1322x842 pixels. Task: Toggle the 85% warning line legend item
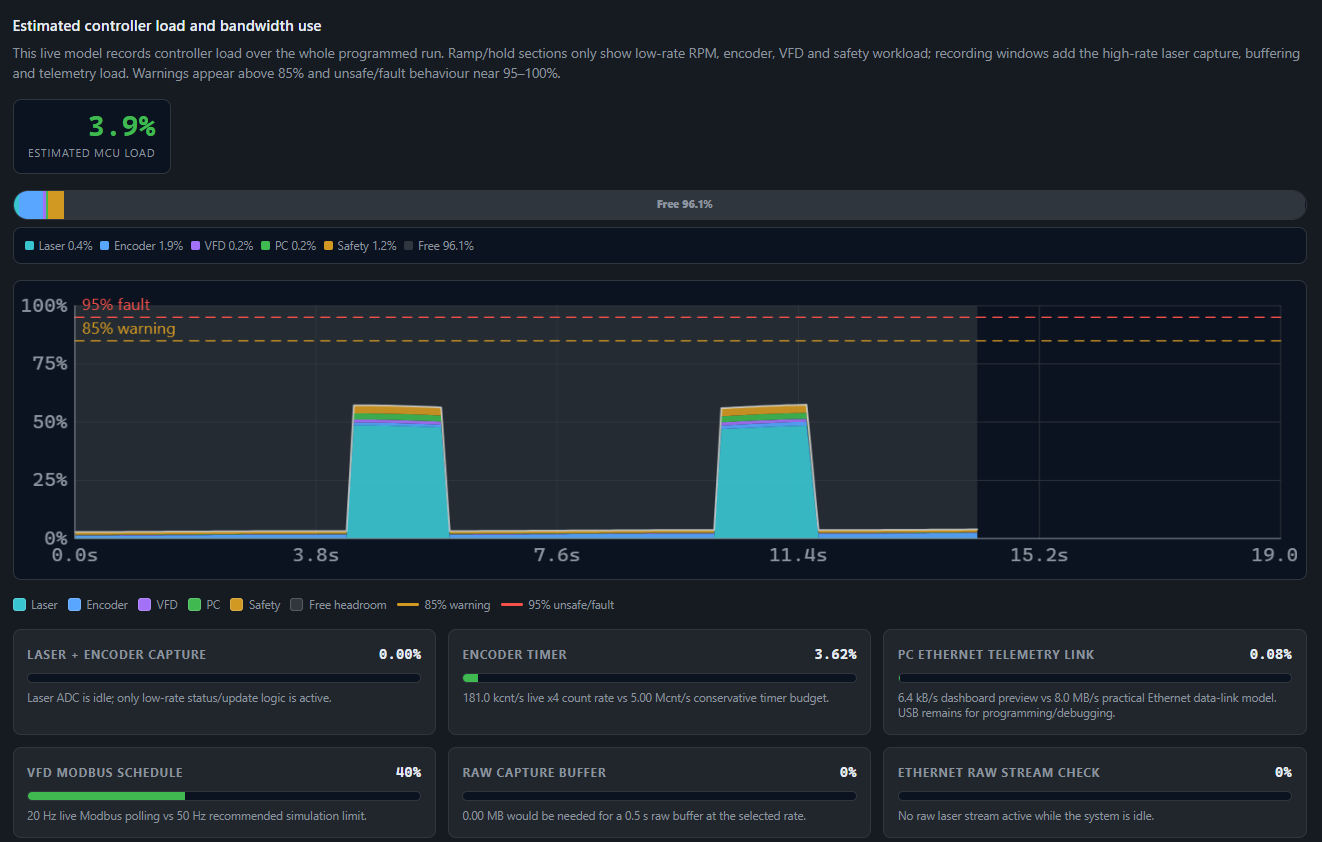point(444,605)
